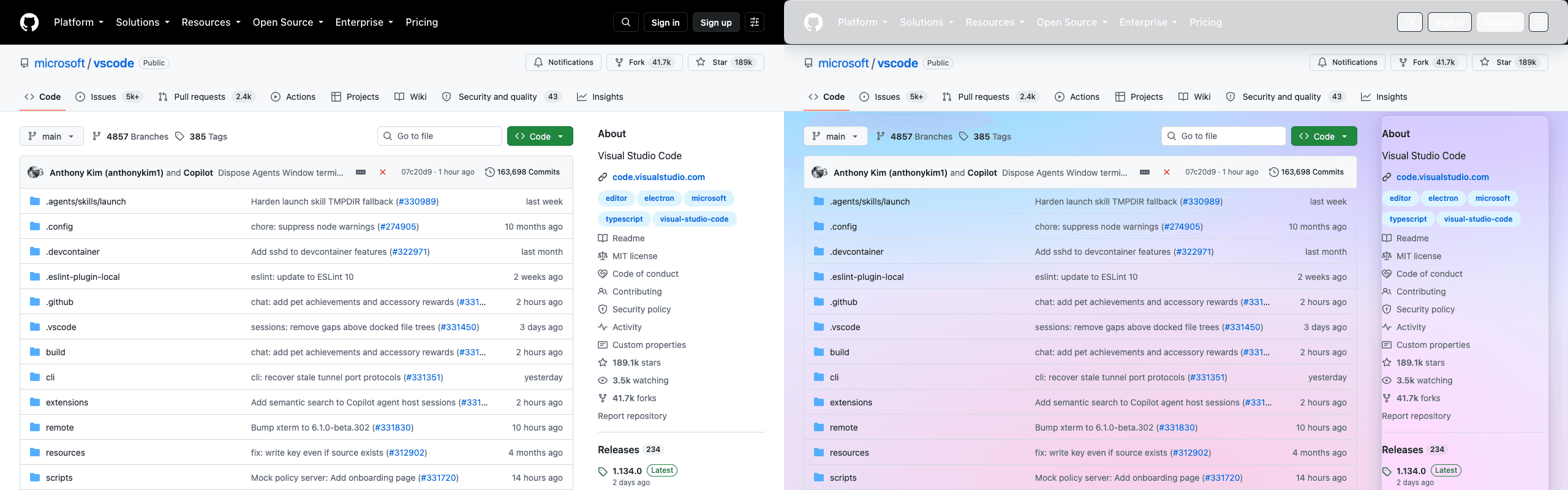
Task: Open the green Code dropdown, left page
Action: click(540, 136)
